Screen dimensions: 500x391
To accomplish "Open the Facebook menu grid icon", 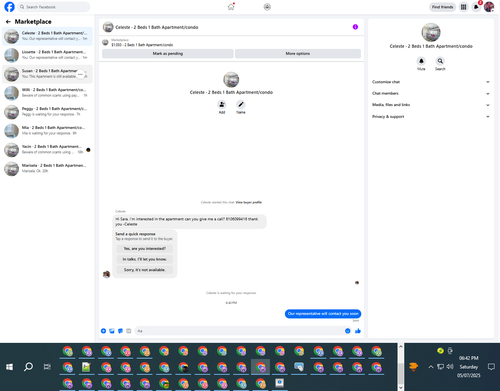I will [463, 7].
